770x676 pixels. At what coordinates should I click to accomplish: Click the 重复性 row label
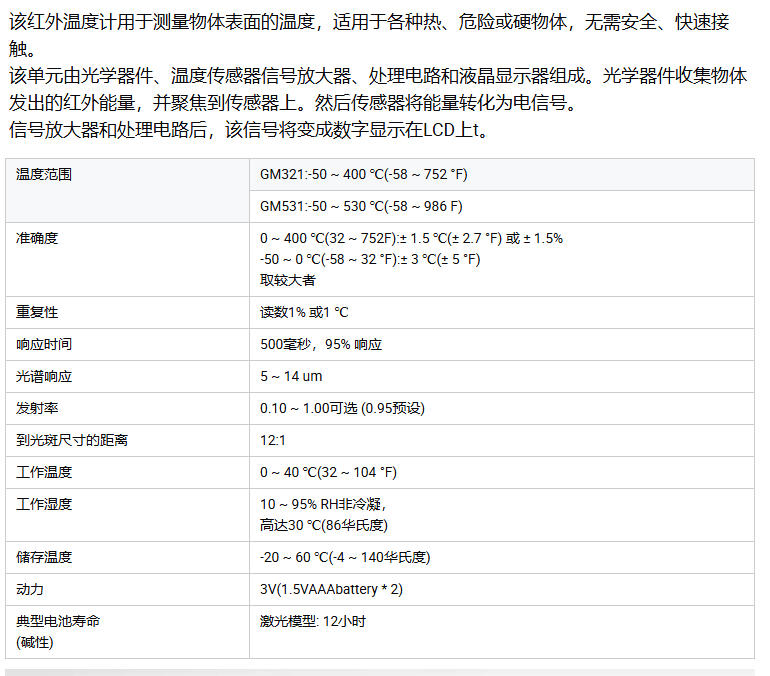tap(37, 312)
